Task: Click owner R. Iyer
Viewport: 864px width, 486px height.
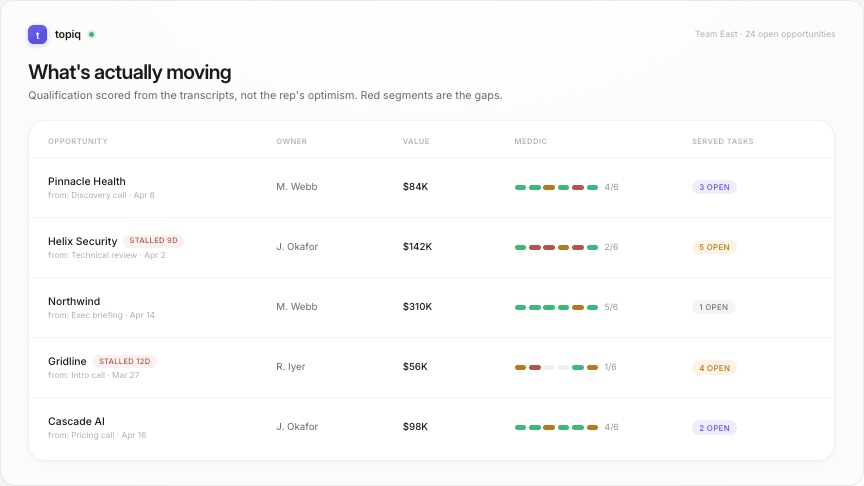Action: (x=290, y=367)
